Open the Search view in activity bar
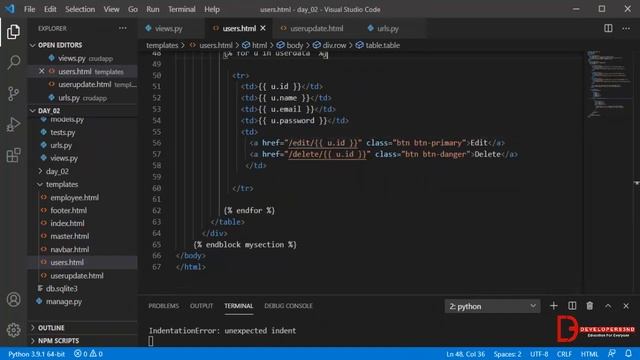 [x=13, y=62]
